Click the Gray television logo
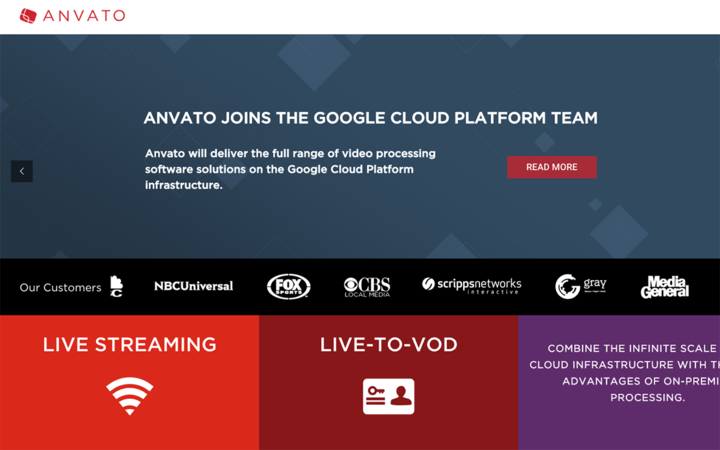Image resolution: width=720 pixels, height=450 pixels. 581,287
